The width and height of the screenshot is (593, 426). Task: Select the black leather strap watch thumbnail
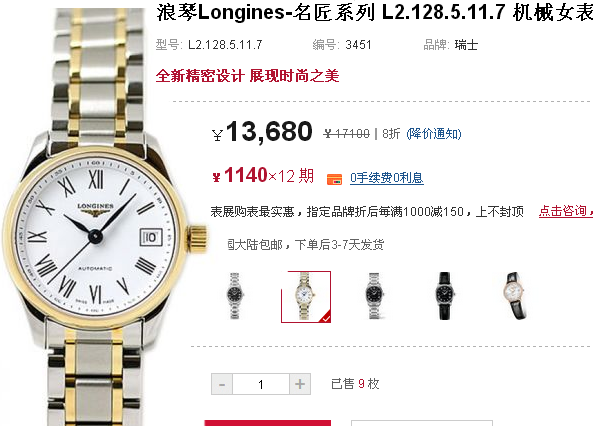(x=445, y=296)
